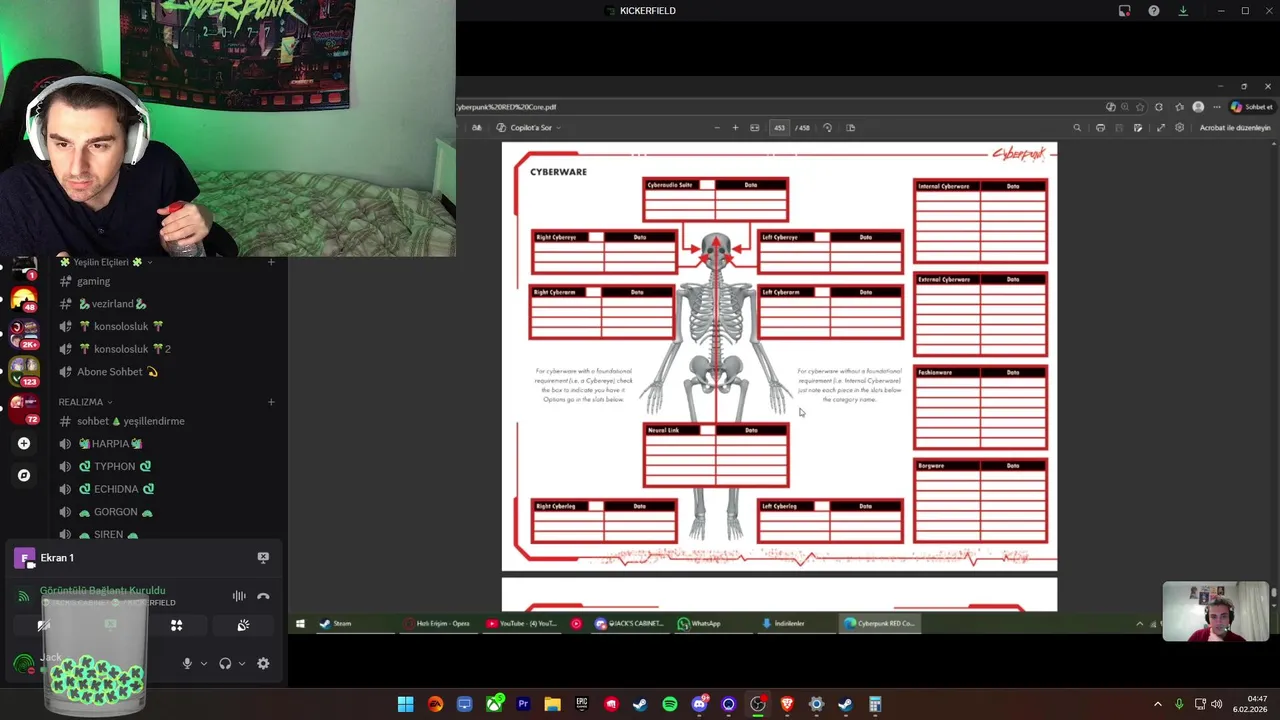Image resolution: width=1280 pixels, height=720 pixels.
Task: Open the Windows Start menu
Action: (405, 704)
